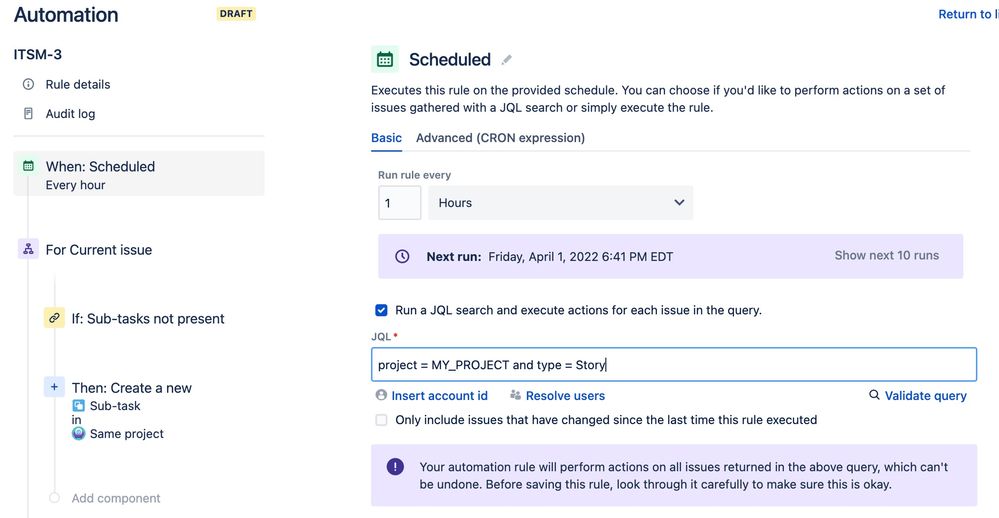Enable Only include changed issues checkbox

click(x=381, y=421)
